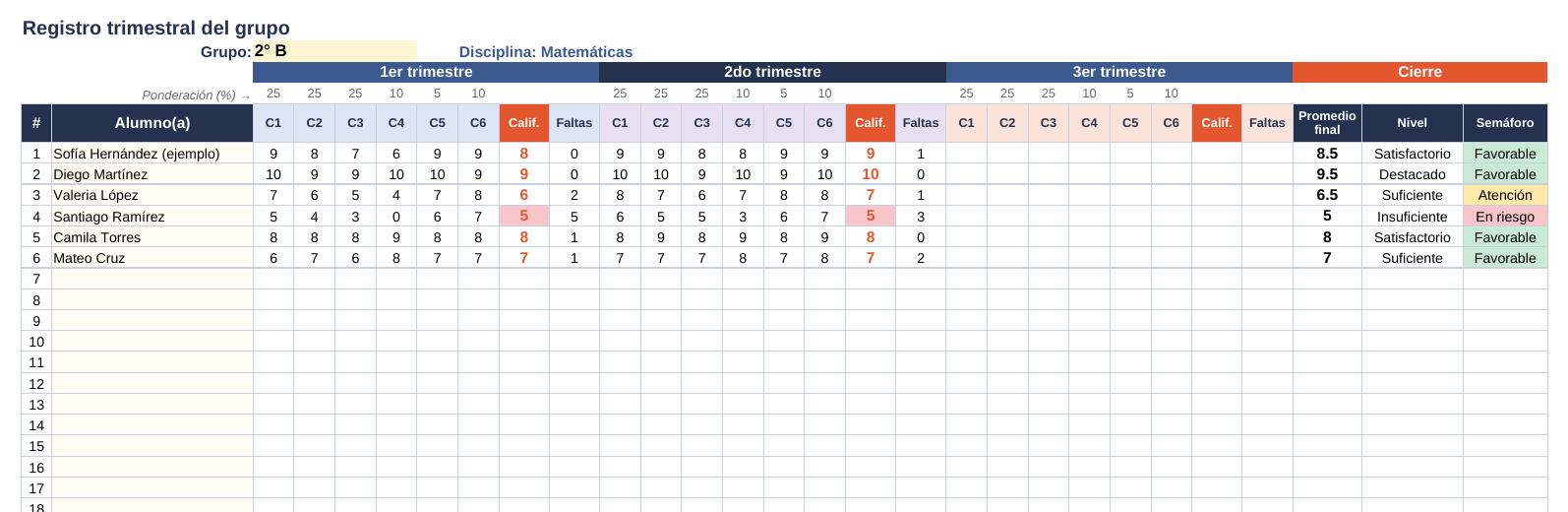Click the 1er trimestre header band
This screenshot has height=512, width=1568.
point(426,72)
